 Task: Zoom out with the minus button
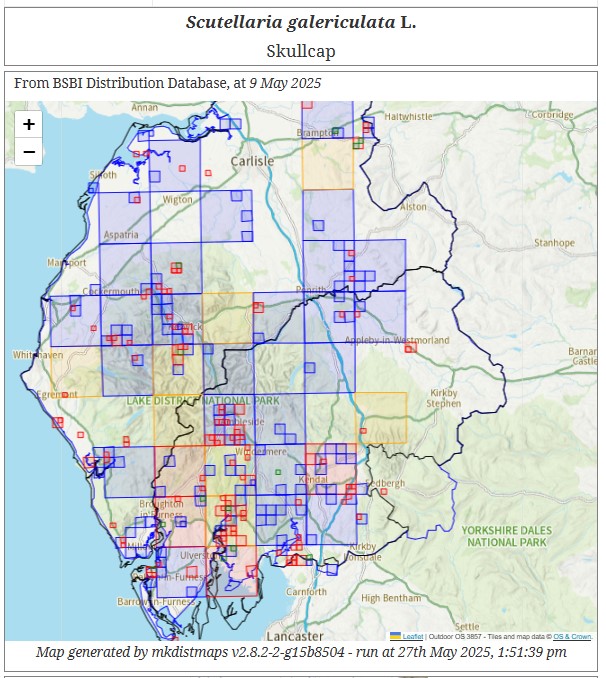pyautogui.click(x=29, y=152)
